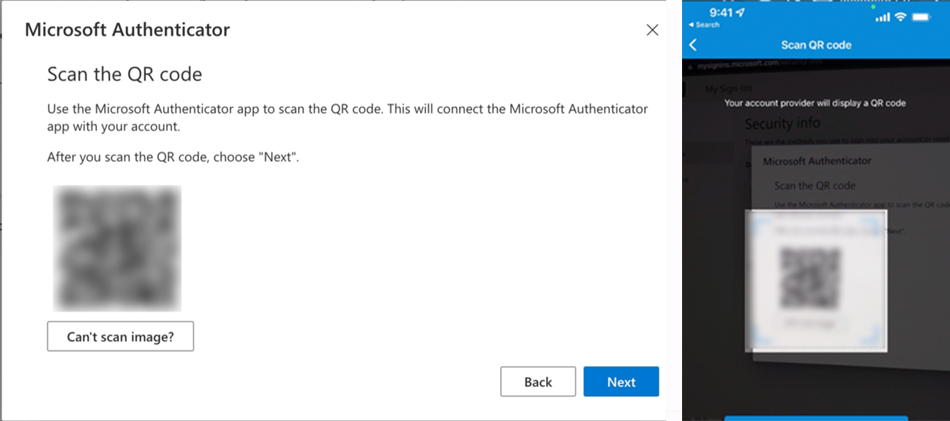
Task: Tap the "Scan QR code" phone header title
Action: click(x=815, y=45)
